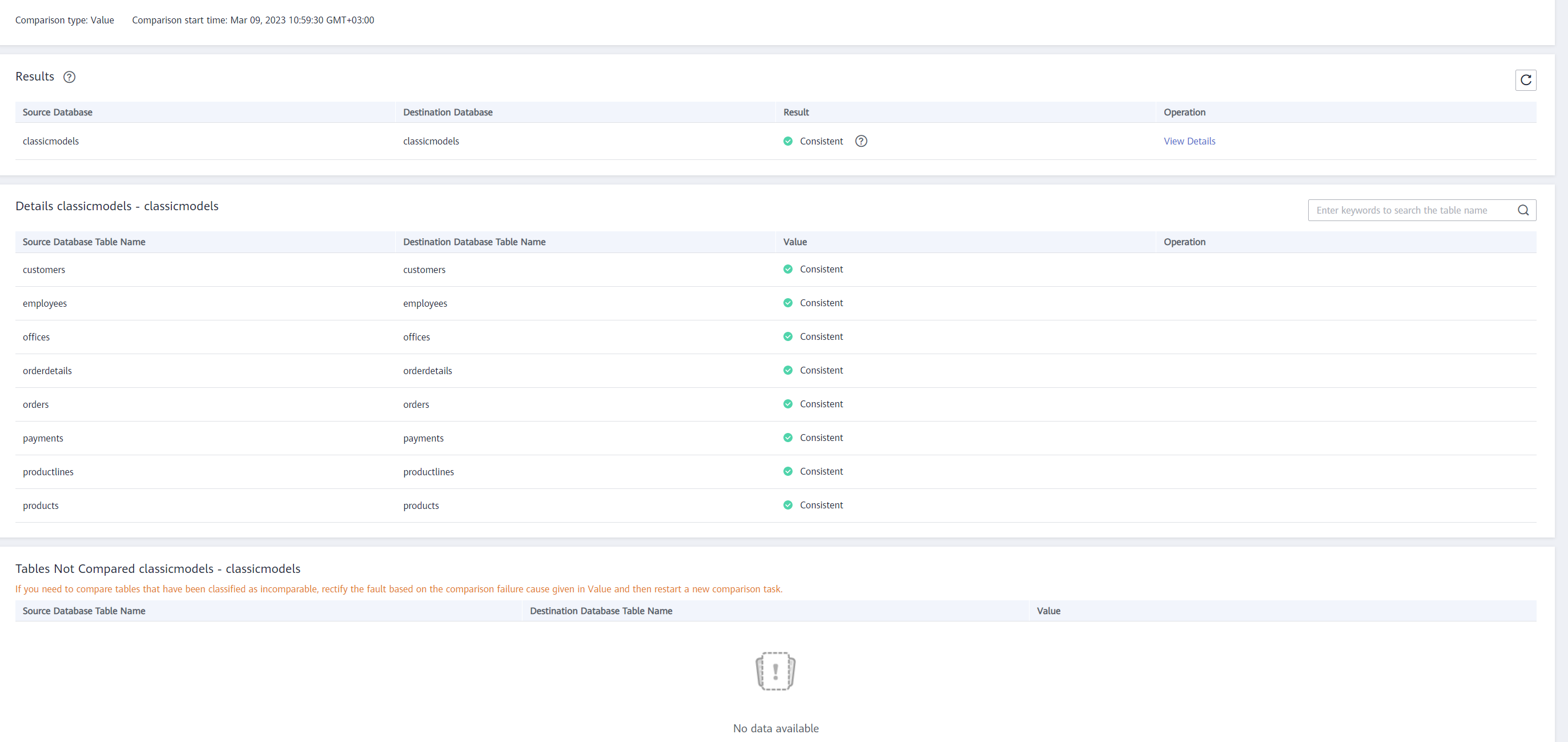This screenshot has height=742, width=1568.
Task: Click Source Database column header
Action: (x=57, y=112)
